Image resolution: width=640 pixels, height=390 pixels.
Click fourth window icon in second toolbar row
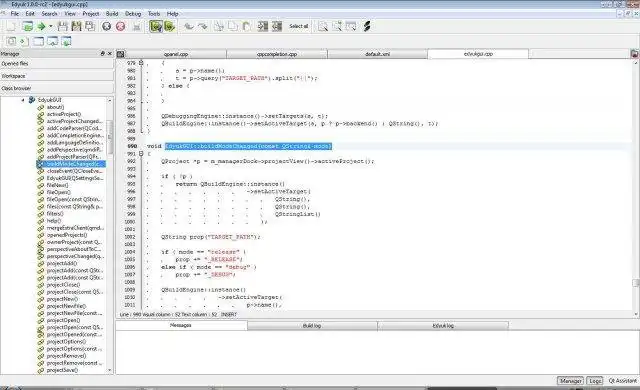tap(52, 41)
